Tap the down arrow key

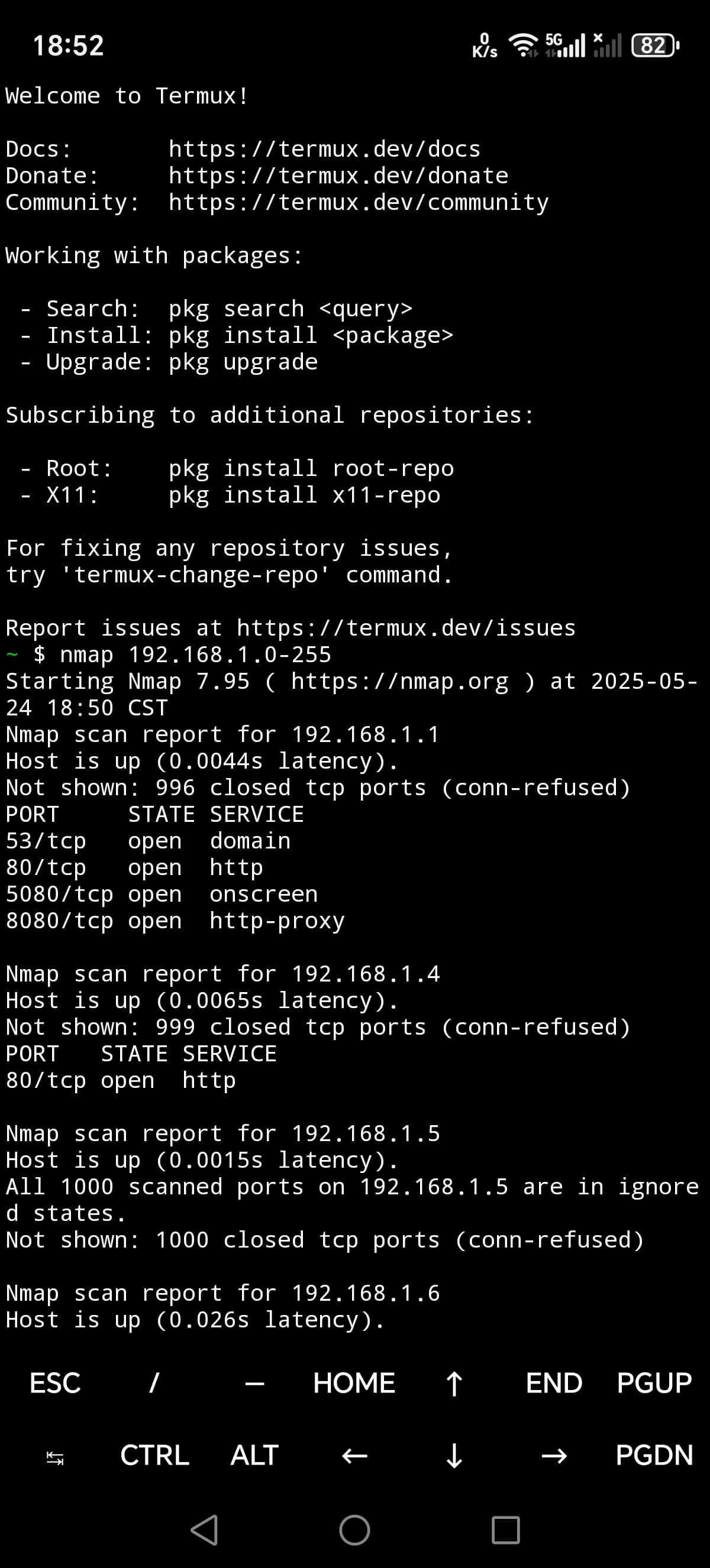[454, 1456]
